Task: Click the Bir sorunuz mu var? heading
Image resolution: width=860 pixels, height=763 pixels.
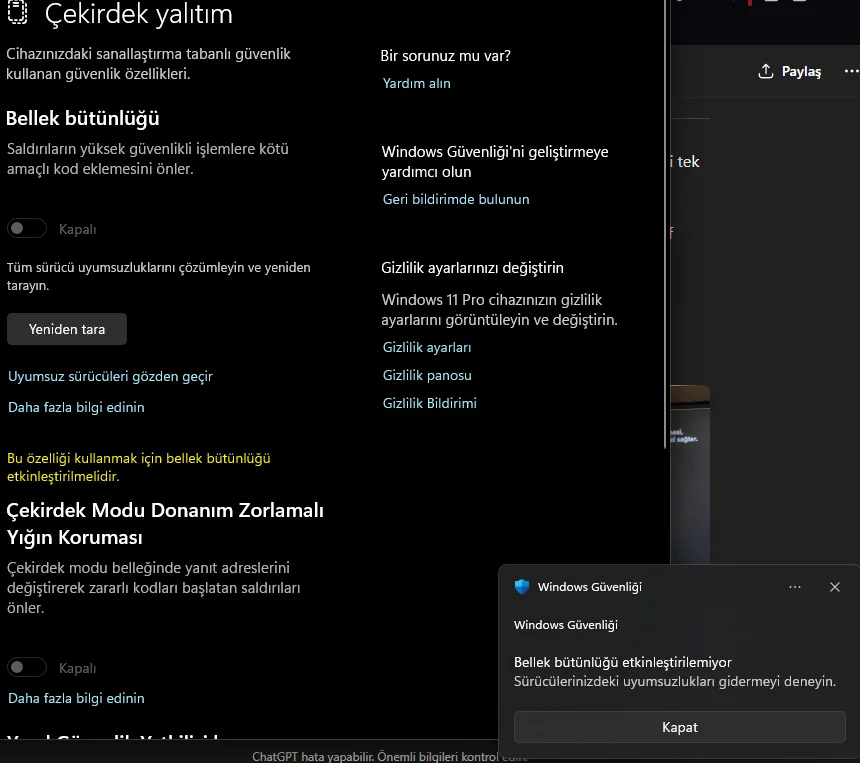Action: pos(445,56)
